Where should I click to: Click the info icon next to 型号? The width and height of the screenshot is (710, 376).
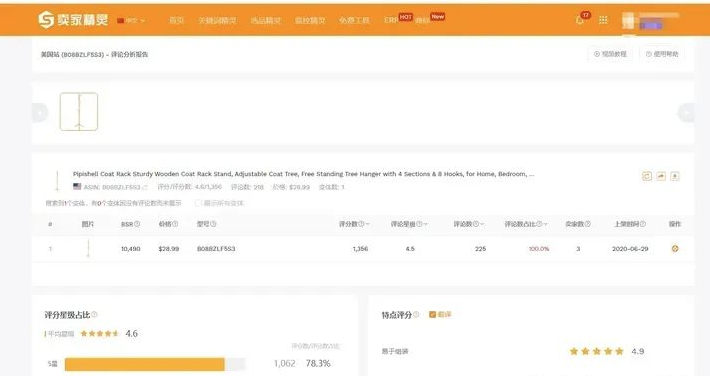tap(213, 224)
